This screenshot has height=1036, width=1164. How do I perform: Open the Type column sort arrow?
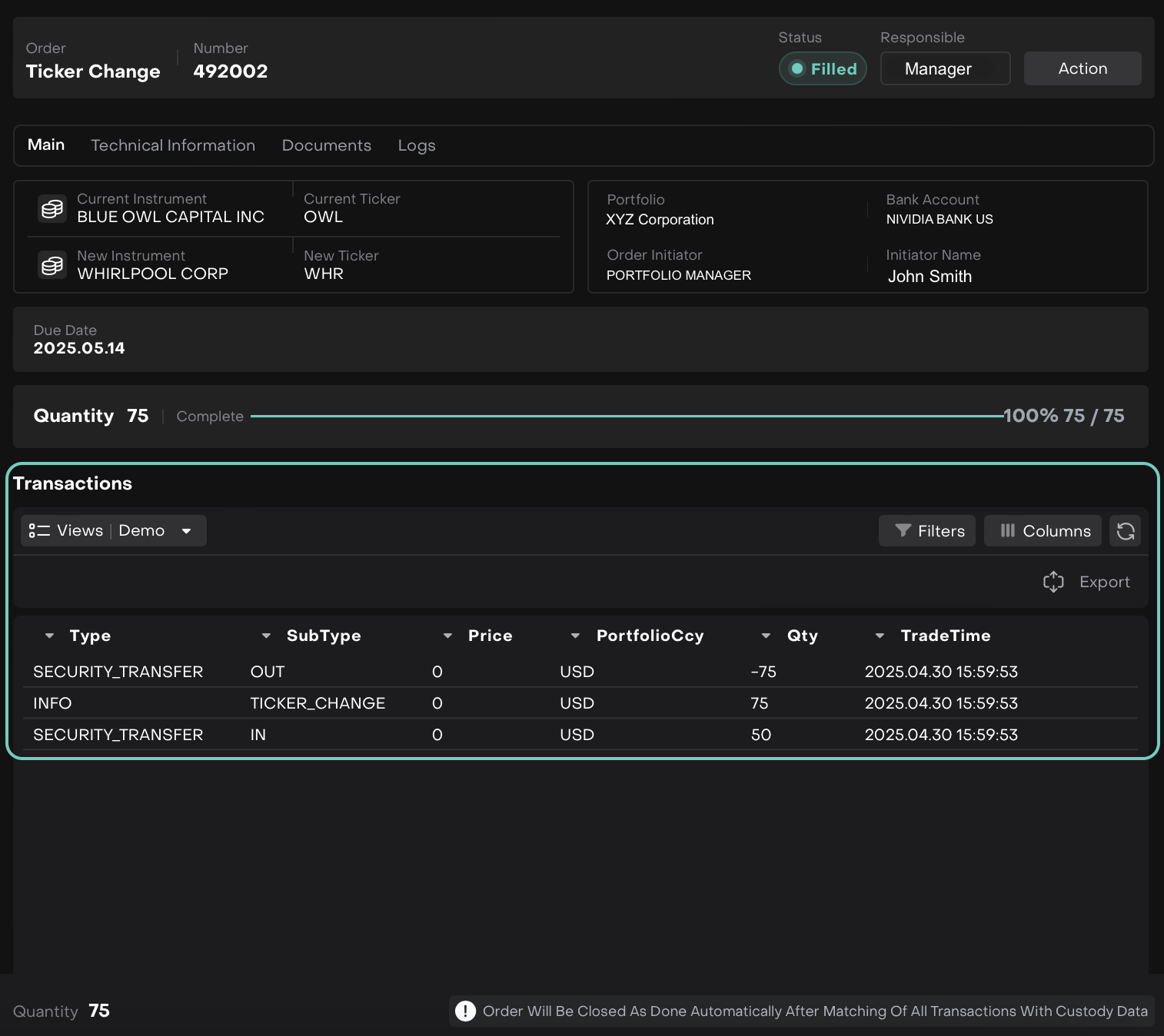(49, 636)
